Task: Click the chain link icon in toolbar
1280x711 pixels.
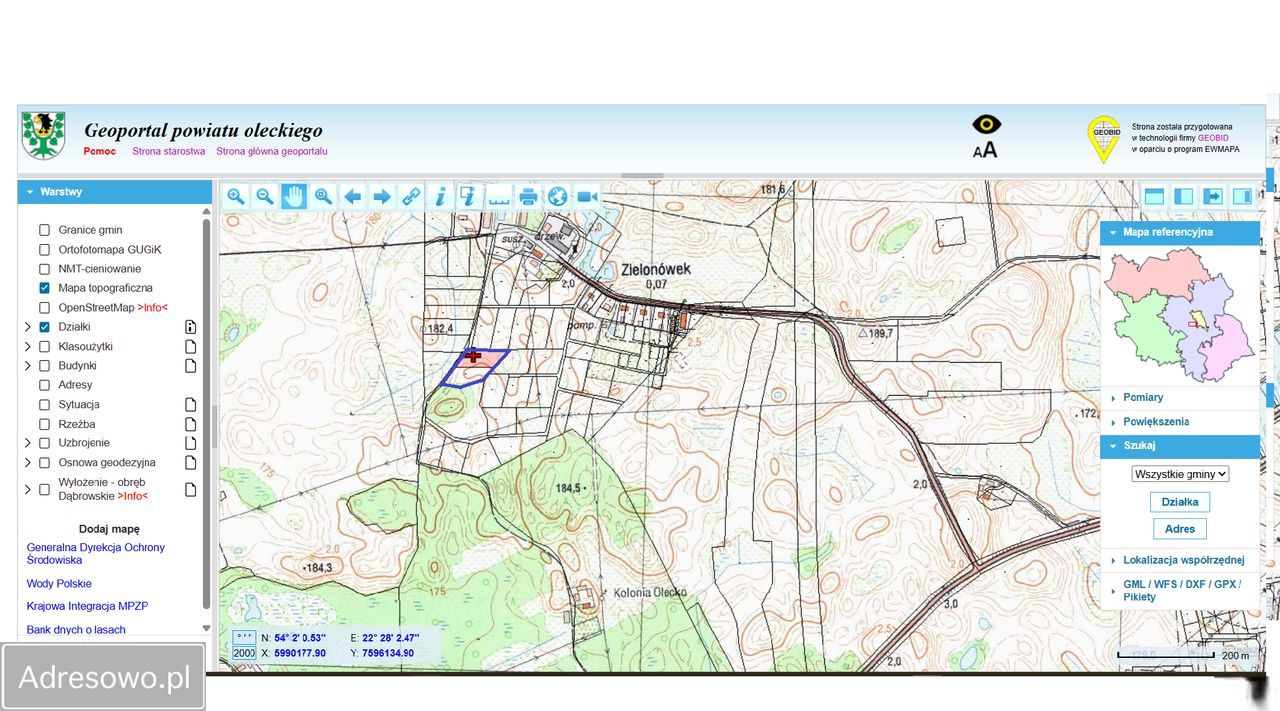Action: [x=411, y=196]
